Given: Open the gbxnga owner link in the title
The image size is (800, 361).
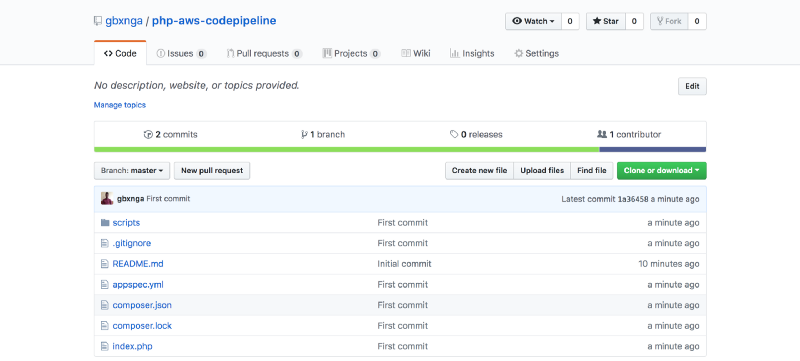Looking at the screenshot, I should (124, 21).
